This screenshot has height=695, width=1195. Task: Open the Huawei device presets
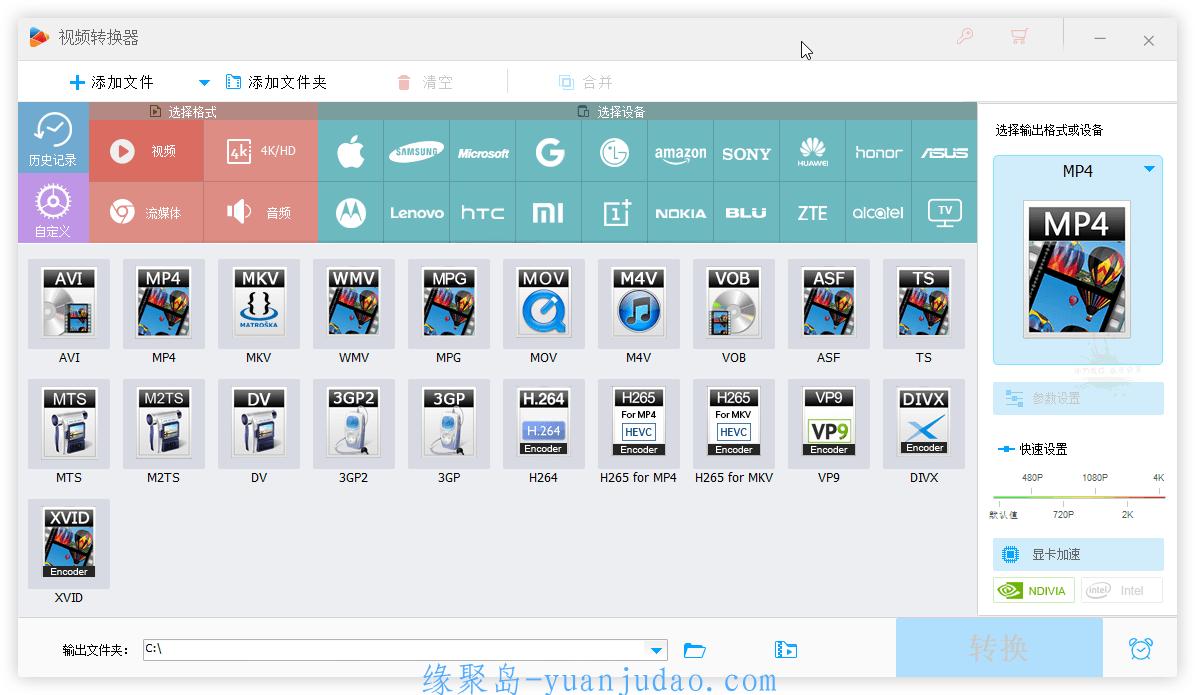[812, 151]
